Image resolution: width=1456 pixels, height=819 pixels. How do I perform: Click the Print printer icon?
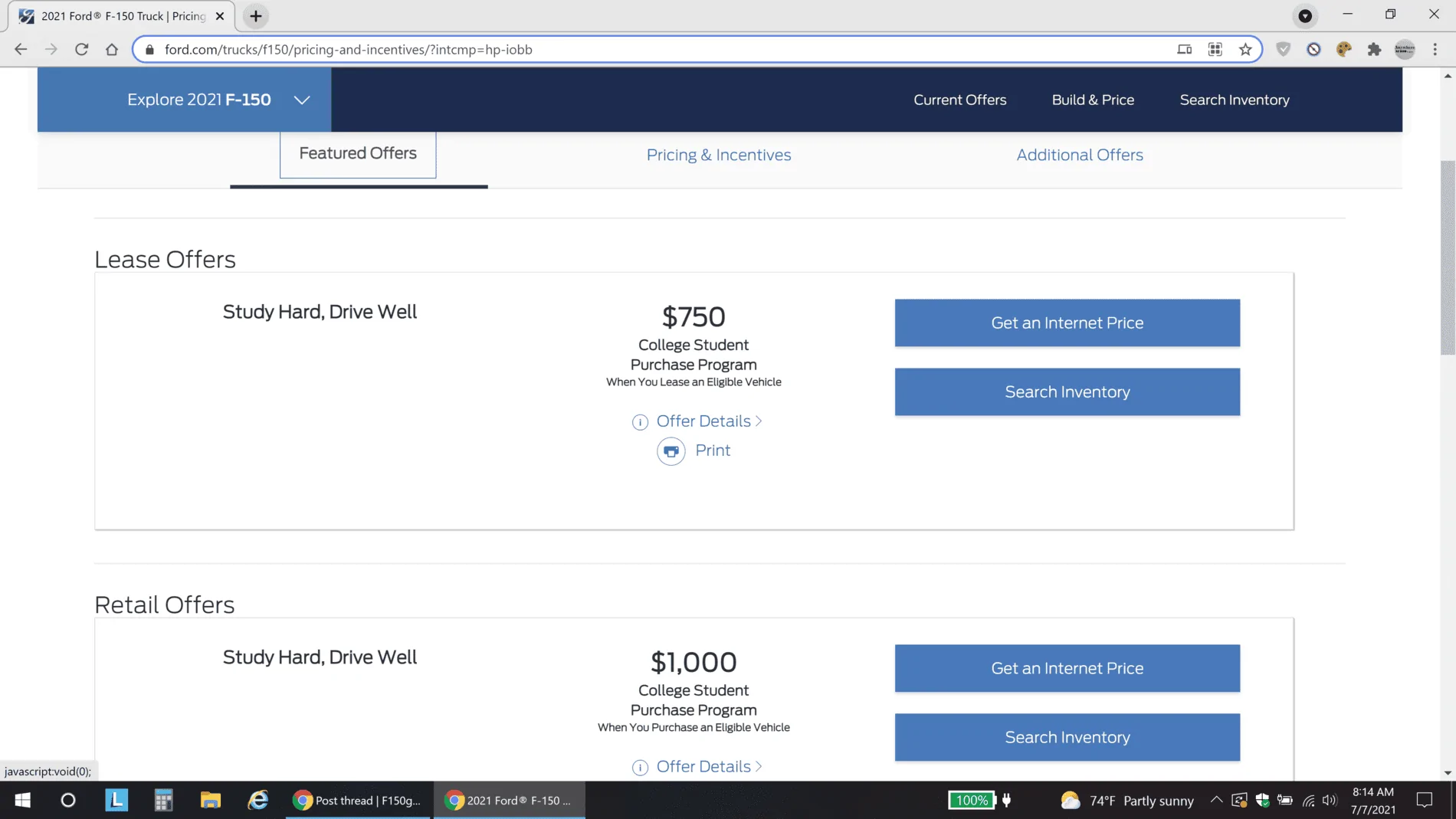click(671, 451)
